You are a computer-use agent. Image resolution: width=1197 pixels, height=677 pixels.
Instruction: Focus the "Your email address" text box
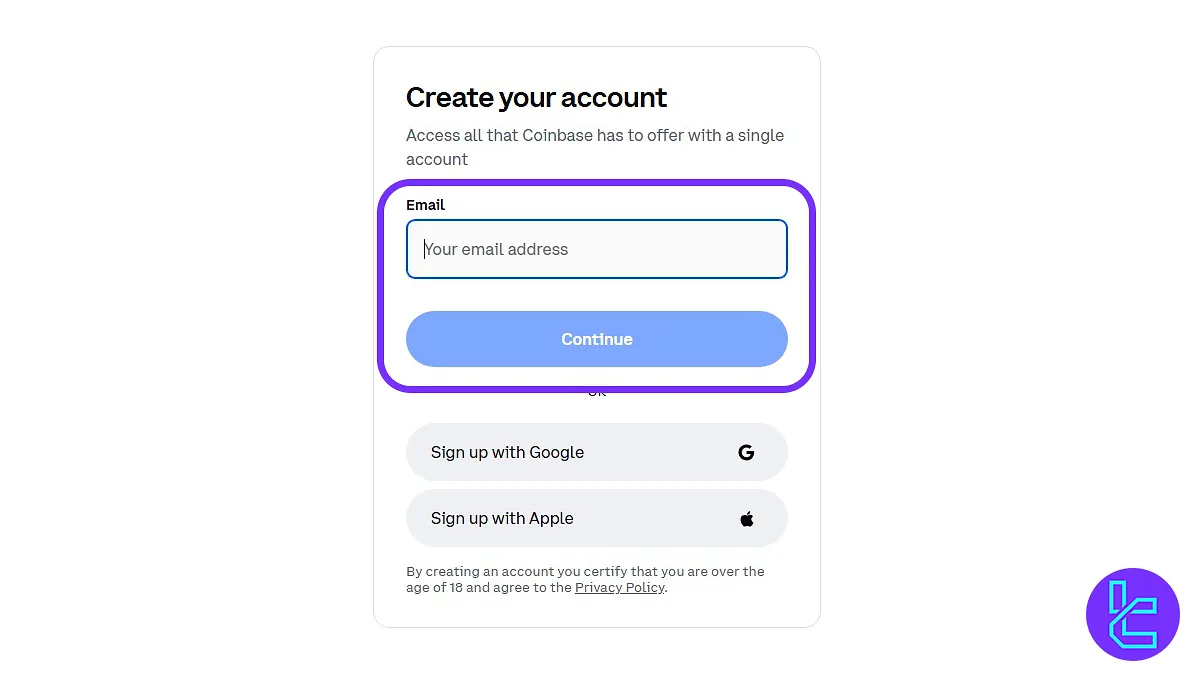(x=596, y=249)
